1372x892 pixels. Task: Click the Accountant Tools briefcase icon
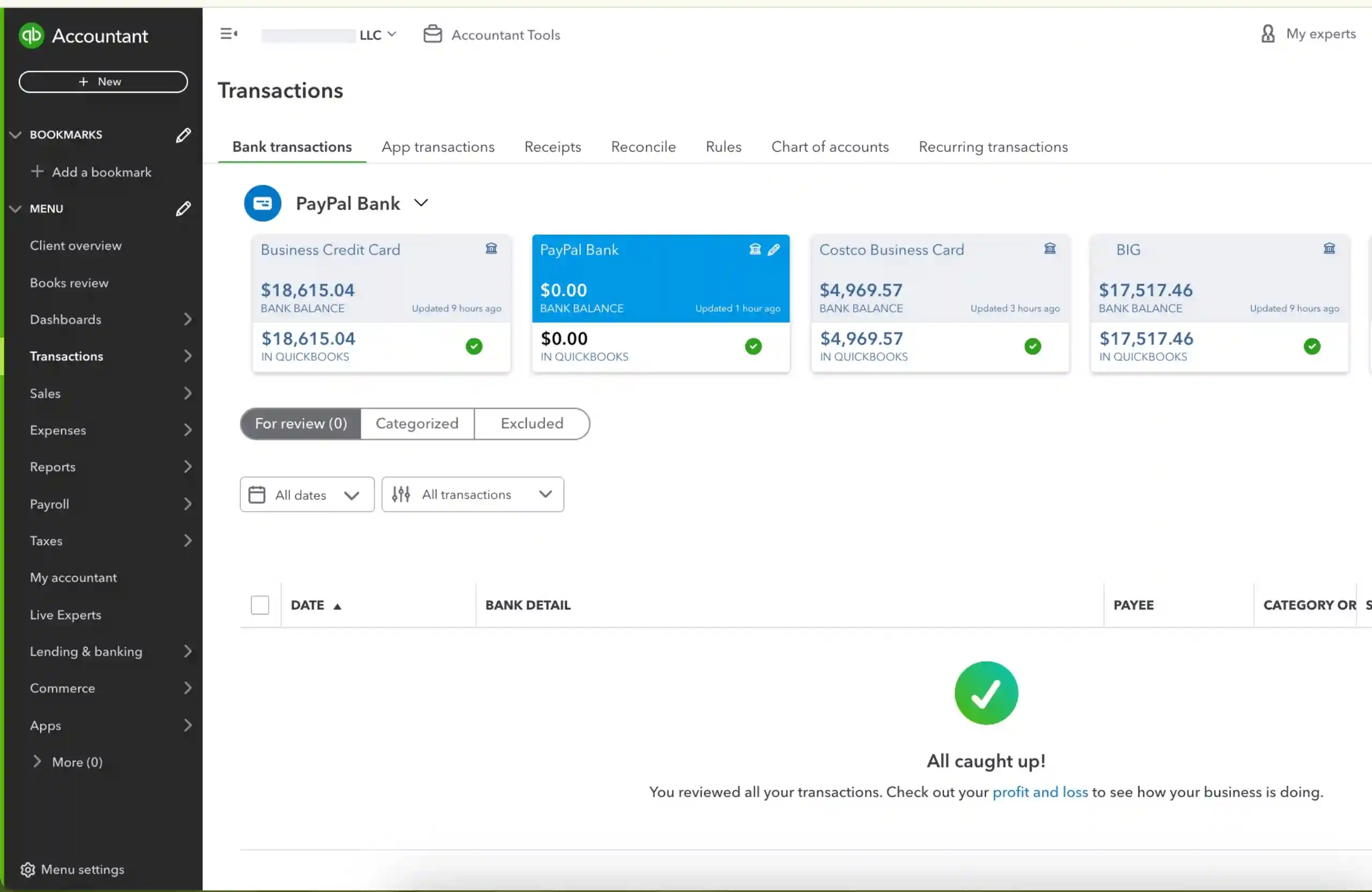[433, 34]
